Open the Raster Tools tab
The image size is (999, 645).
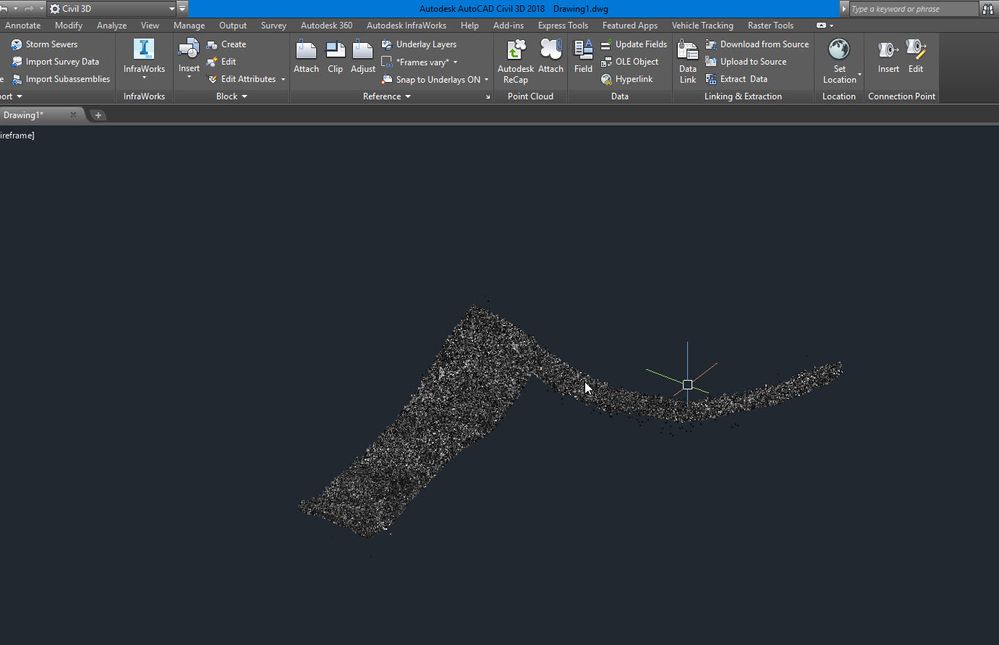click(770, 25)
